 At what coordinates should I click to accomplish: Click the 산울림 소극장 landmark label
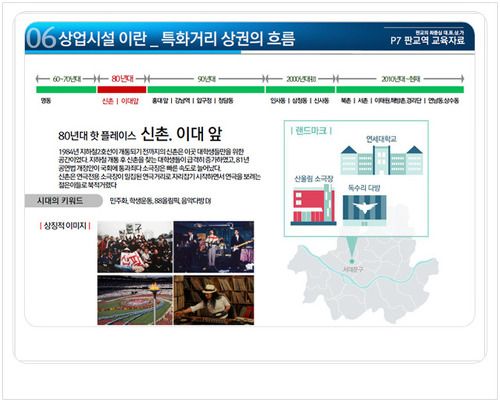click(x=314, y=179)
